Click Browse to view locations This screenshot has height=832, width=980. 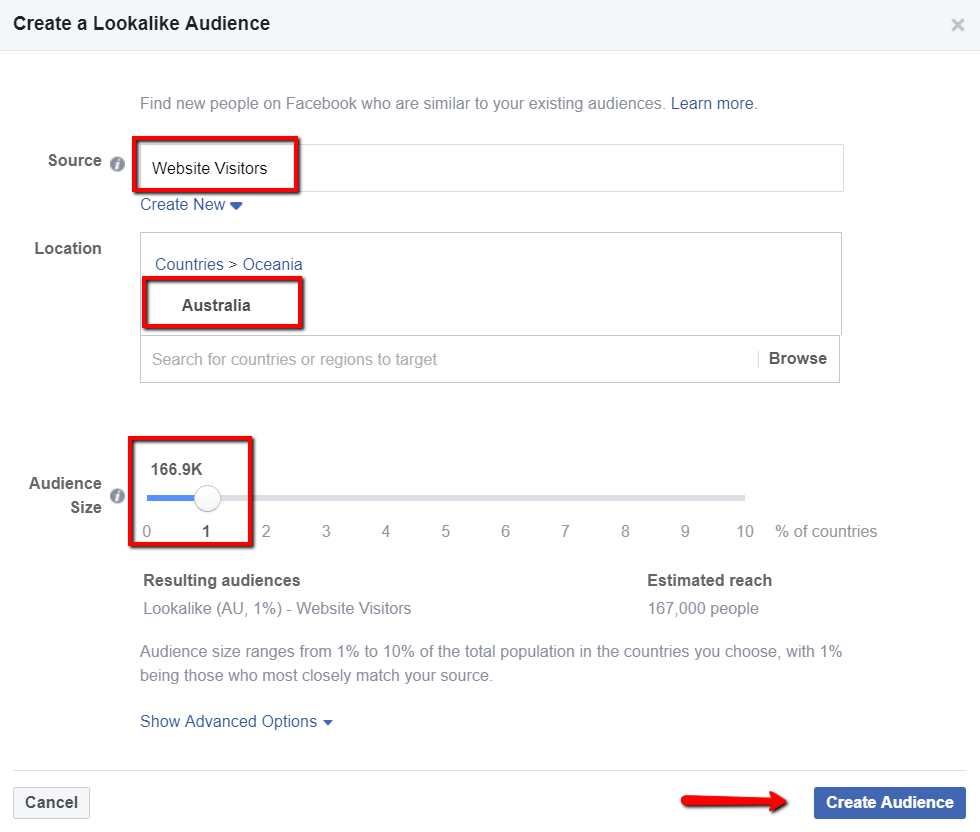click(x=797, y=359)
